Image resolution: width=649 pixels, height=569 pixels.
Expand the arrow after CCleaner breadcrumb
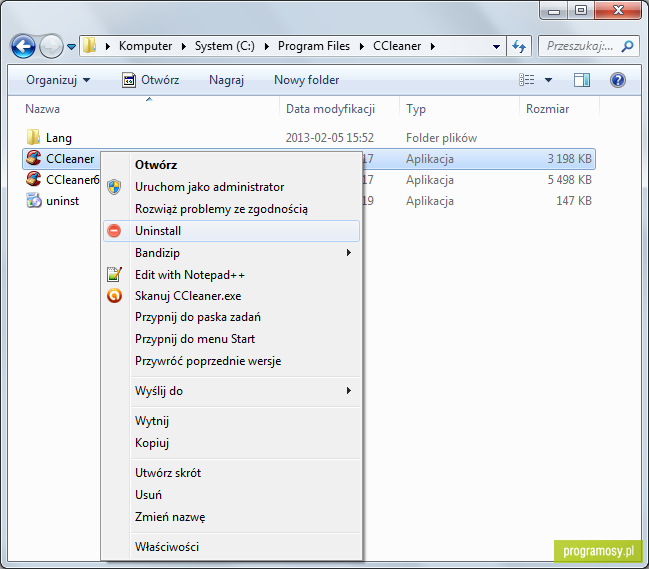[433, 46]
